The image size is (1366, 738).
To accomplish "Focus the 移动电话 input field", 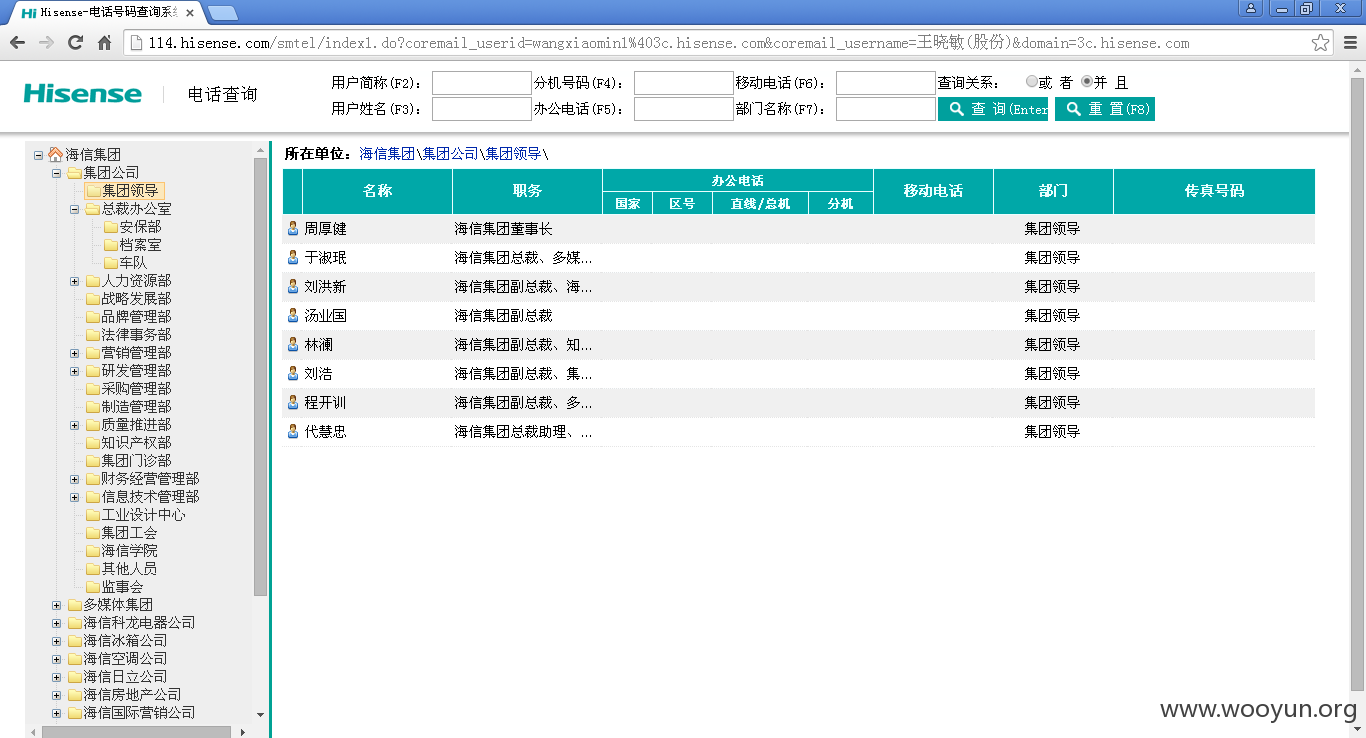I will 886,83.
